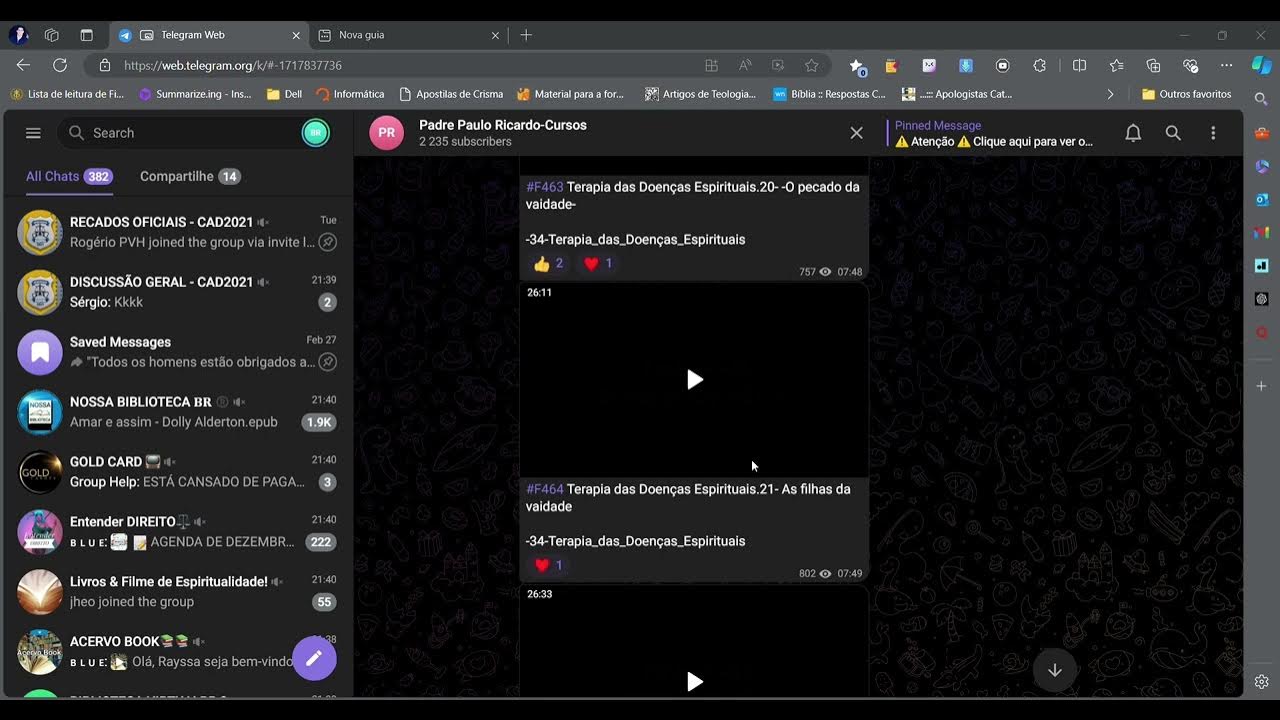Open a new tab with plus button
The height and width of the screenshot is (720, 1280).
526,35
